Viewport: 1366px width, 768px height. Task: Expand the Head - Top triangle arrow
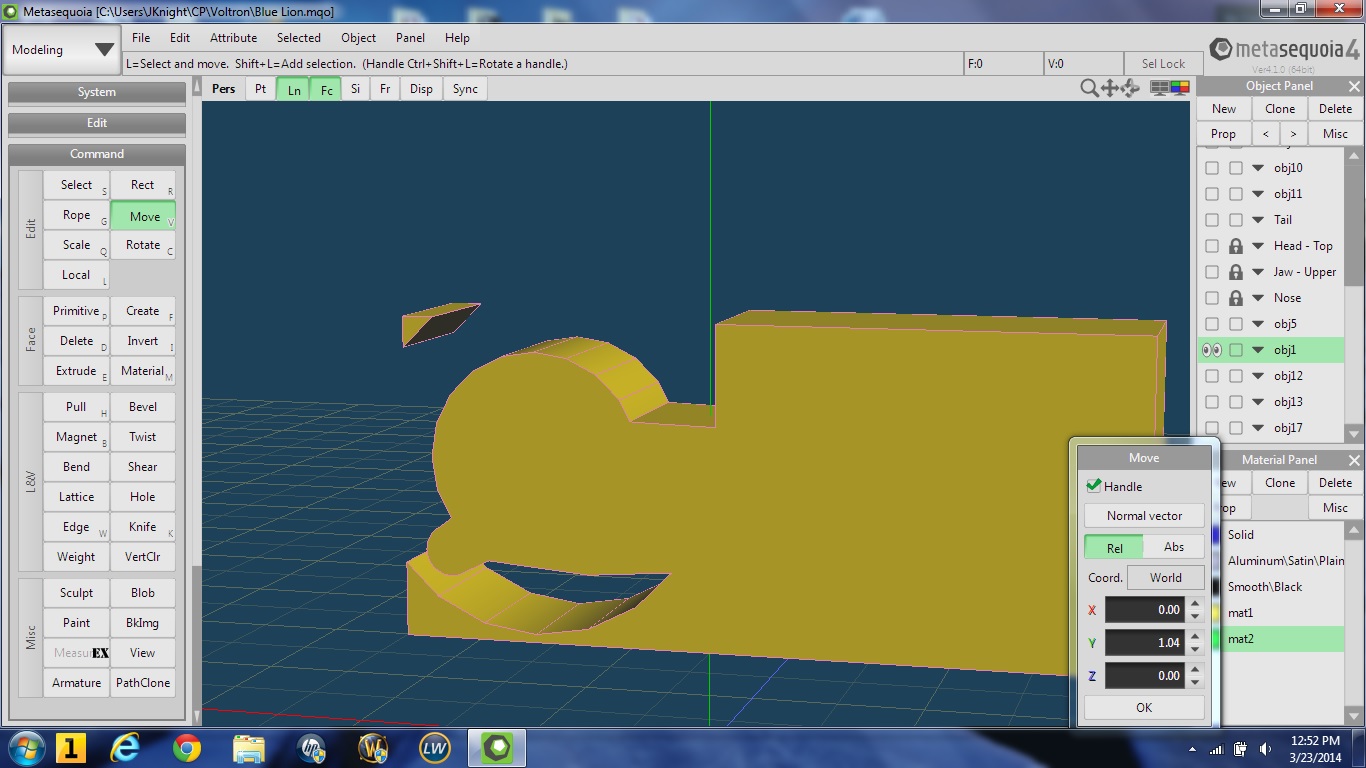click(1258, 246)
